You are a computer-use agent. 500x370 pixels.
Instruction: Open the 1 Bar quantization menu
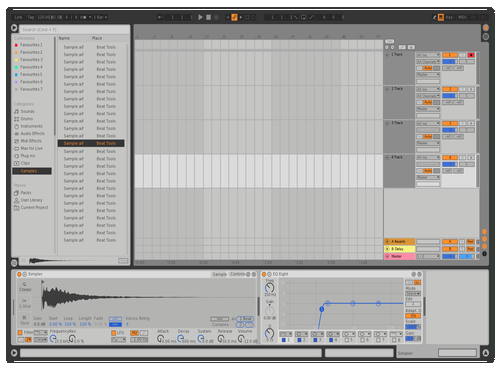pyautogui.click(x=99, y=17)
